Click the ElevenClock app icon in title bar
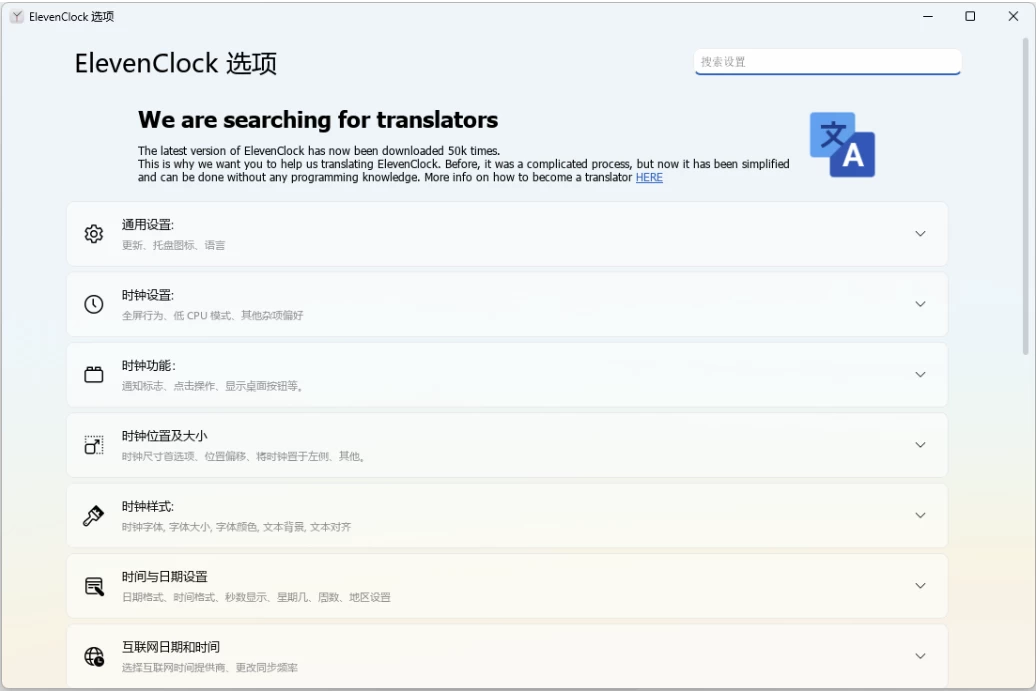This screenshot has width=1036, height=691. (17, 17)
